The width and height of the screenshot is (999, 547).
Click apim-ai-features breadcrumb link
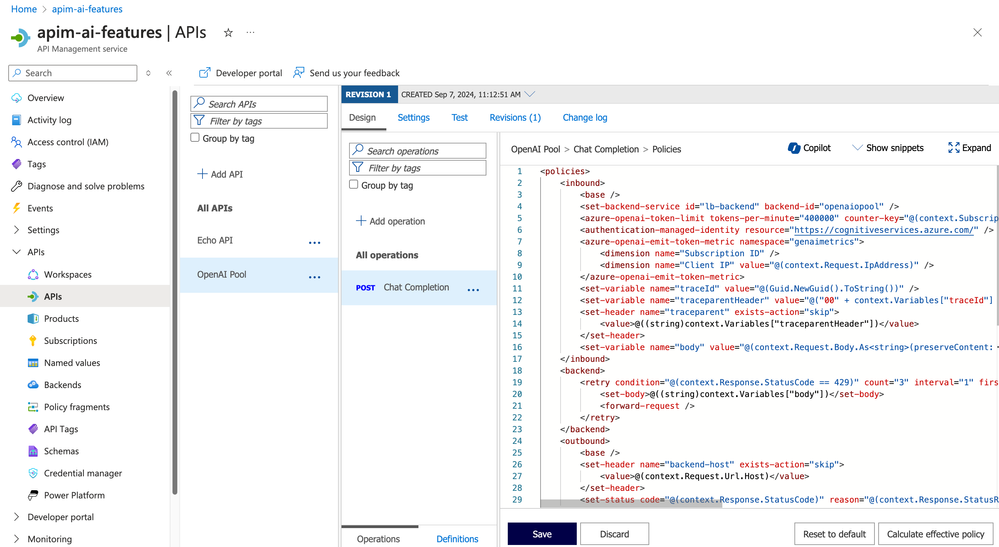pyautogui.click(x=87, y=9)
